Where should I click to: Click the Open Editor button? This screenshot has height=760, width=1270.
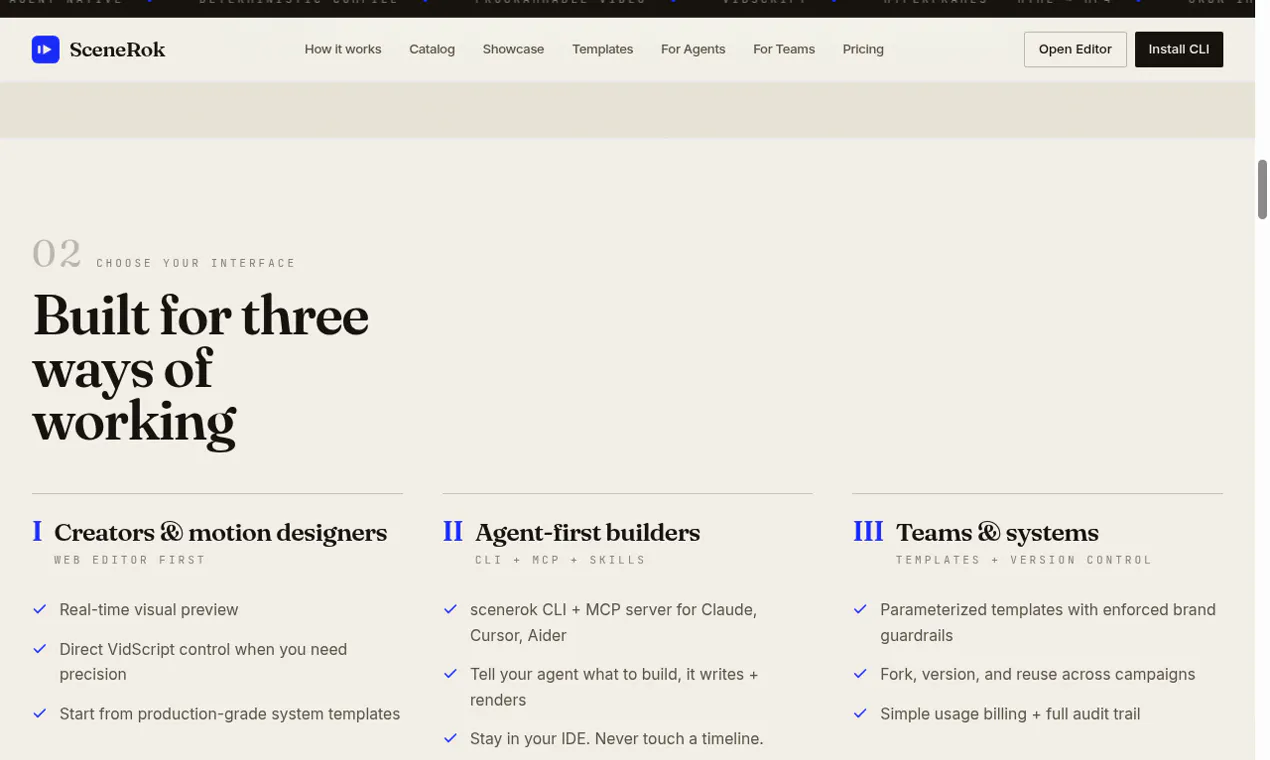(x=1075, y=49)
